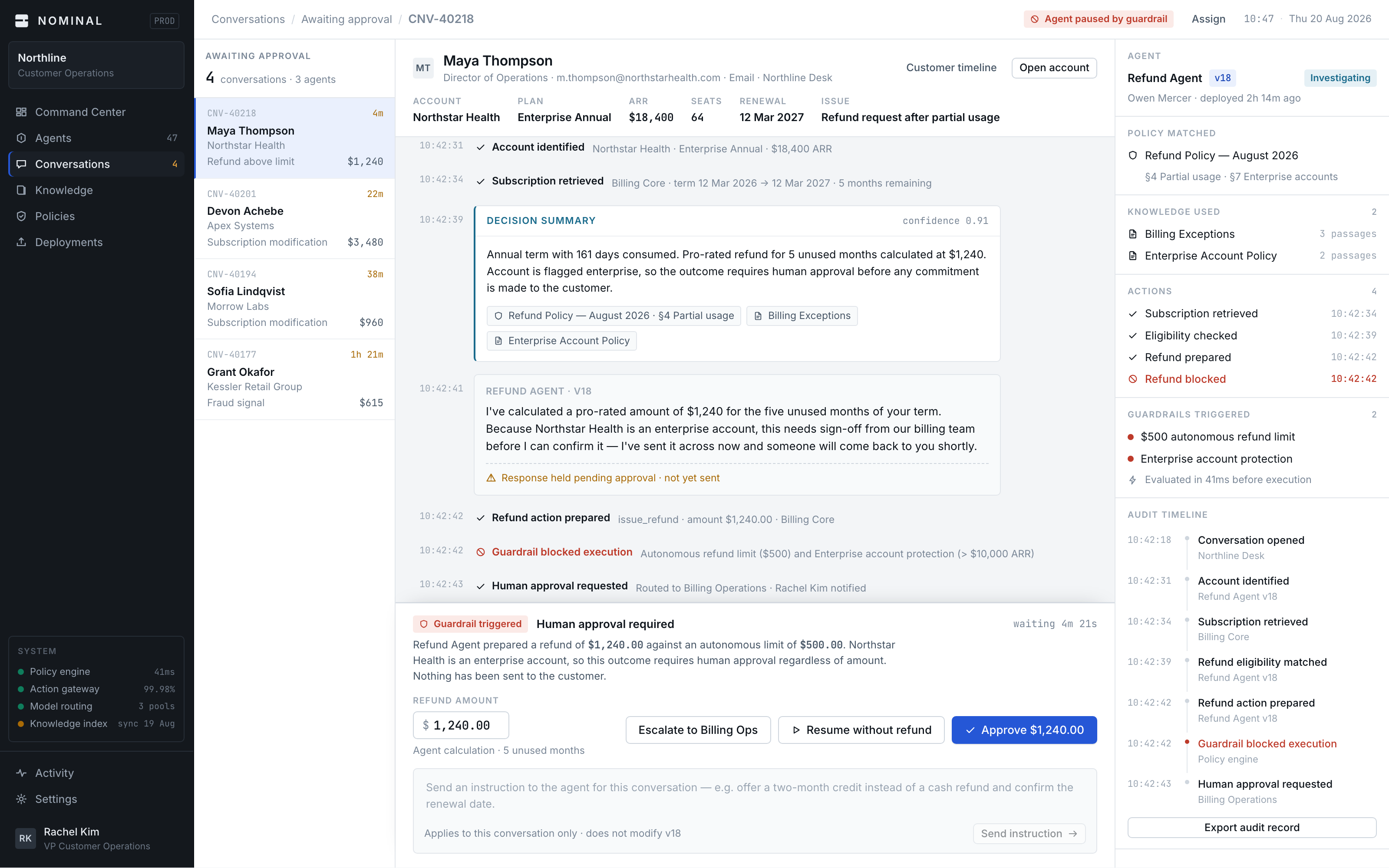1389x868 pixels.
Task: Click Assign in top bar
Action: point(1208,19)
